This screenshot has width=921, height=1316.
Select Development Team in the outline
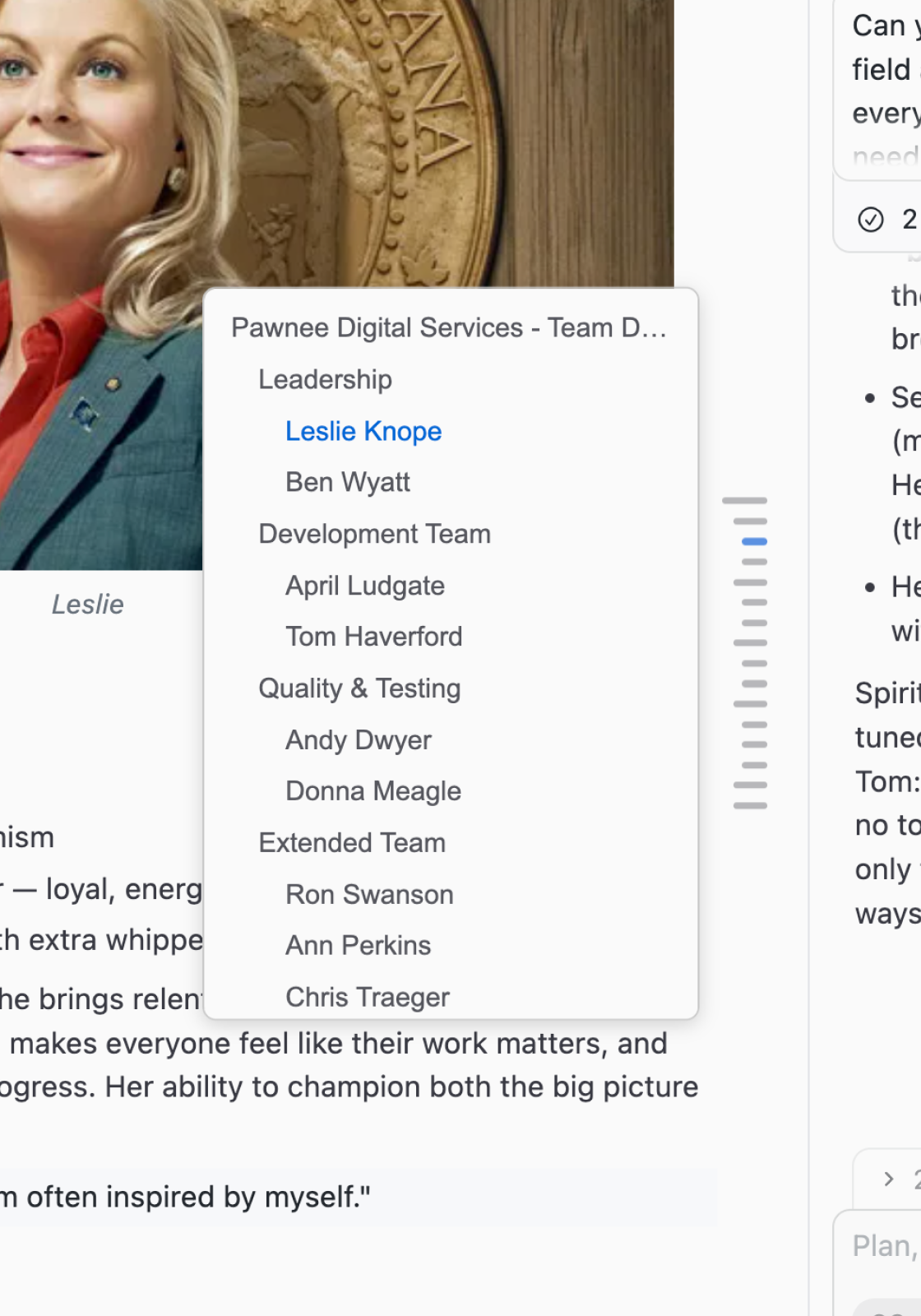[374, 534]
